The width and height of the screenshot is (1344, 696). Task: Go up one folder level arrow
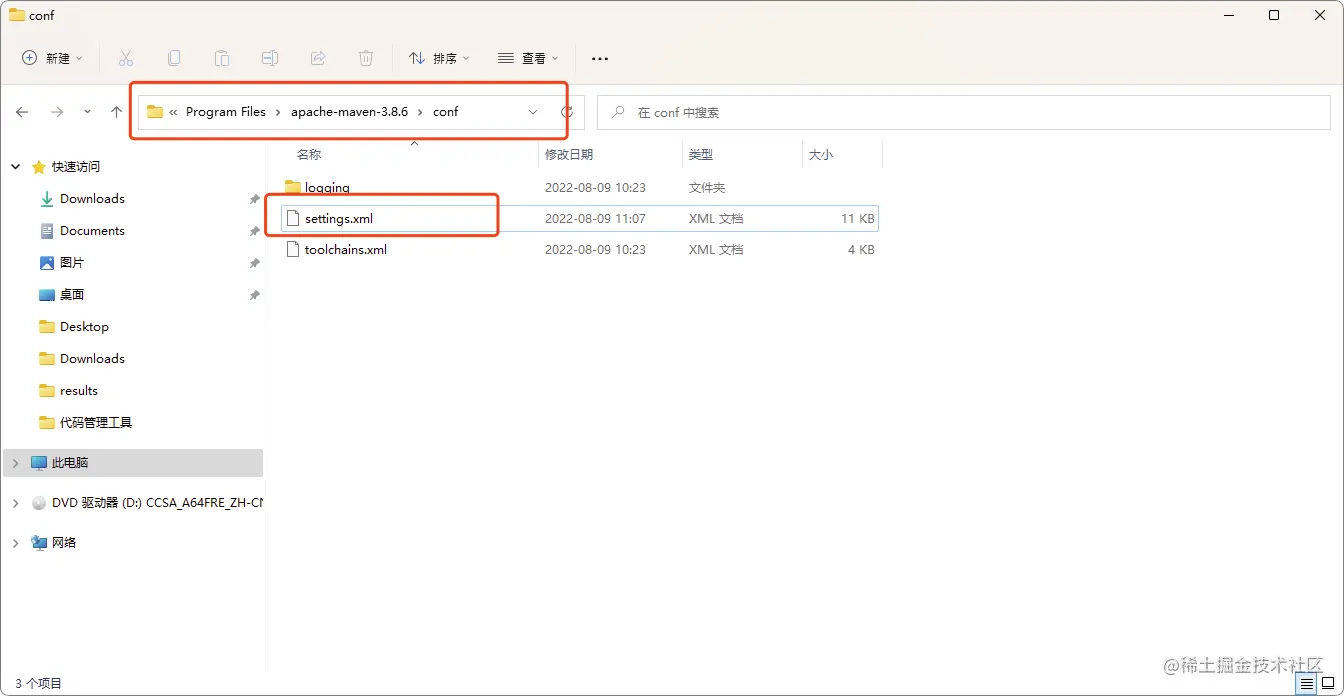point(116,112)
